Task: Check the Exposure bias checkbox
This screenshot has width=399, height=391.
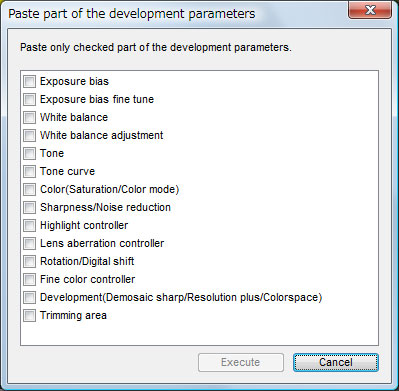Action: (29, 81)
